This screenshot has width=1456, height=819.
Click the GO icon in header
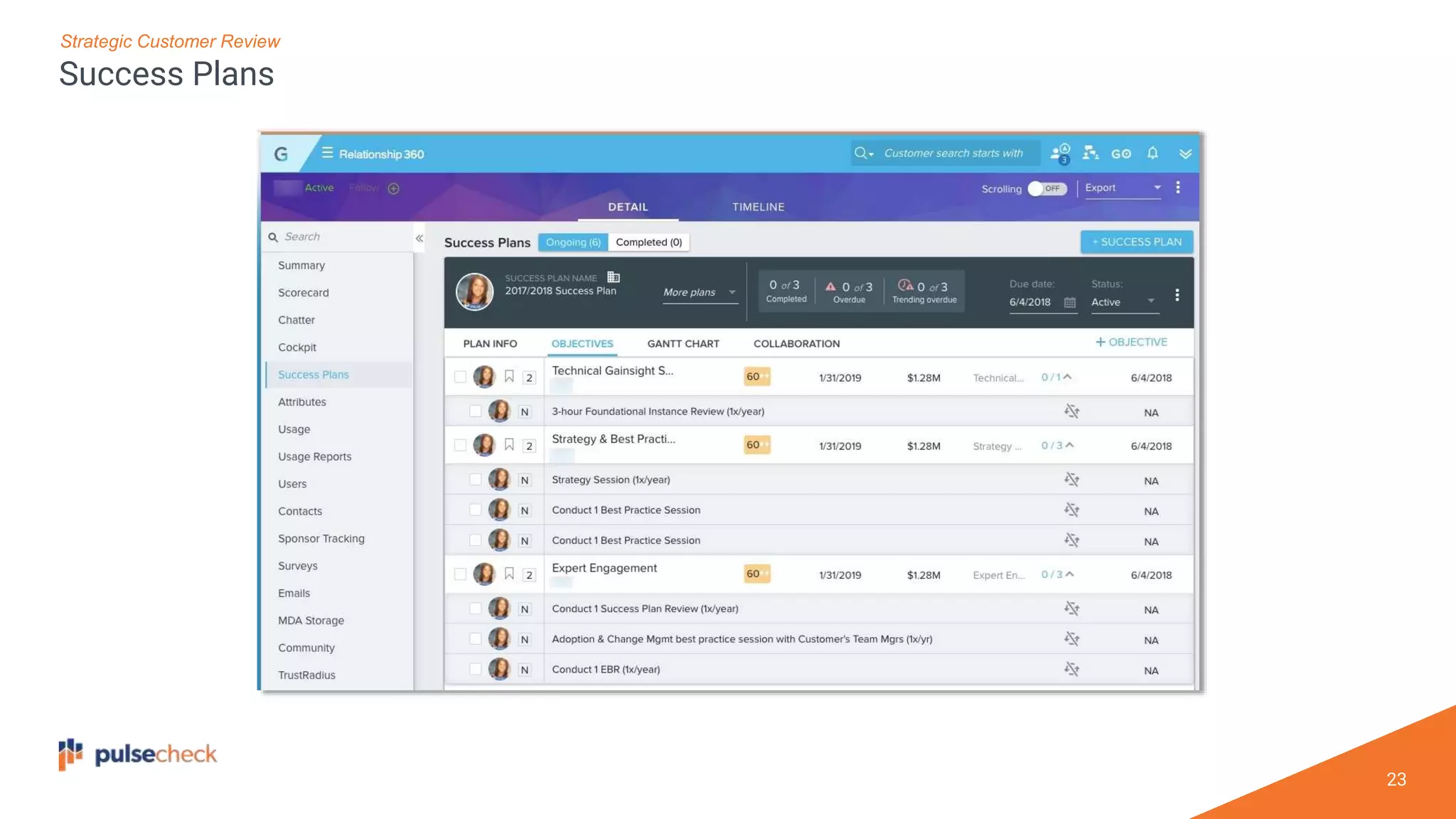pos(1121,154)
